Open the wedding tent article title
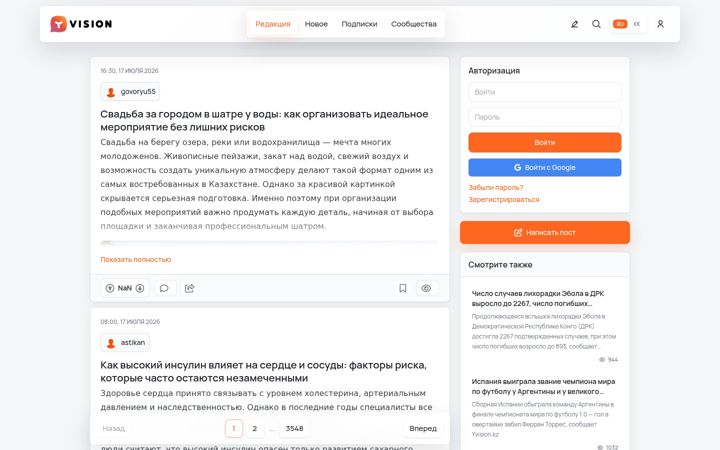 coord(264,120)
